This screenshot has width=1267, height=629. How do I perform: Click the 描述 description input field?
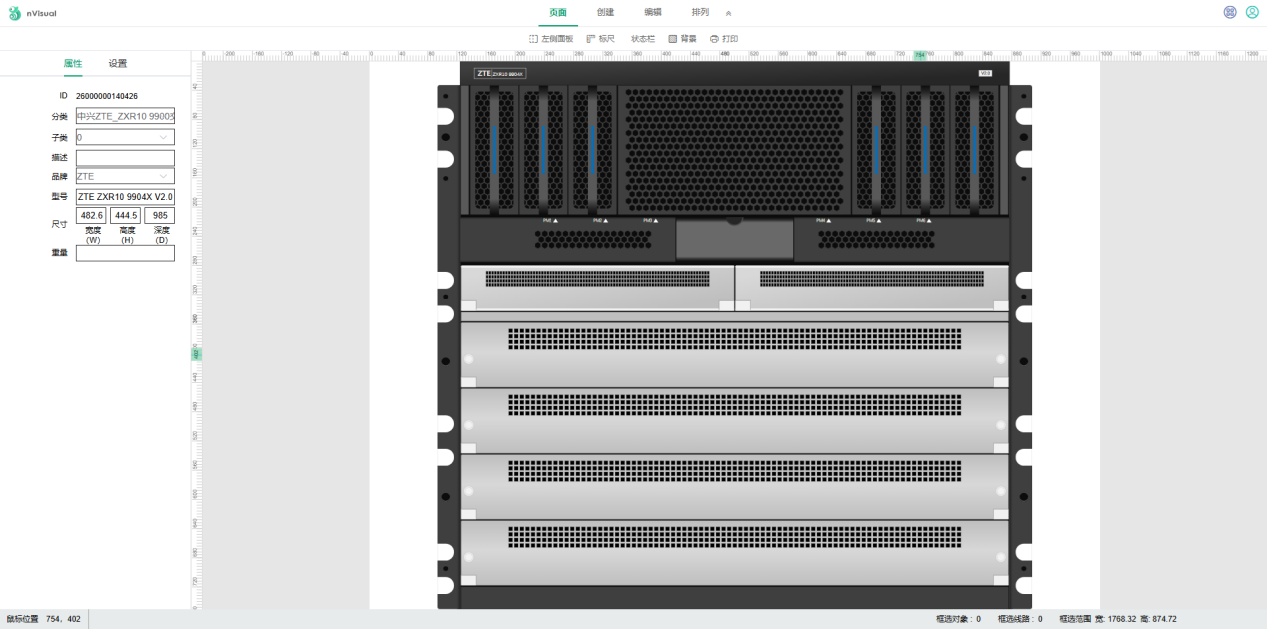point(125,157)
